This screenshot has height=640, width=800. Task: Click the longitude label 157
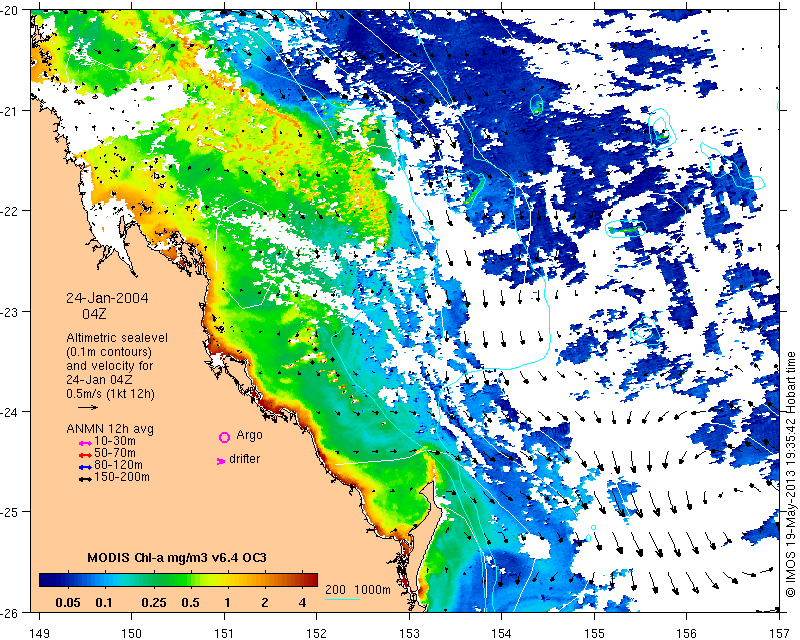tap(780, 634)
